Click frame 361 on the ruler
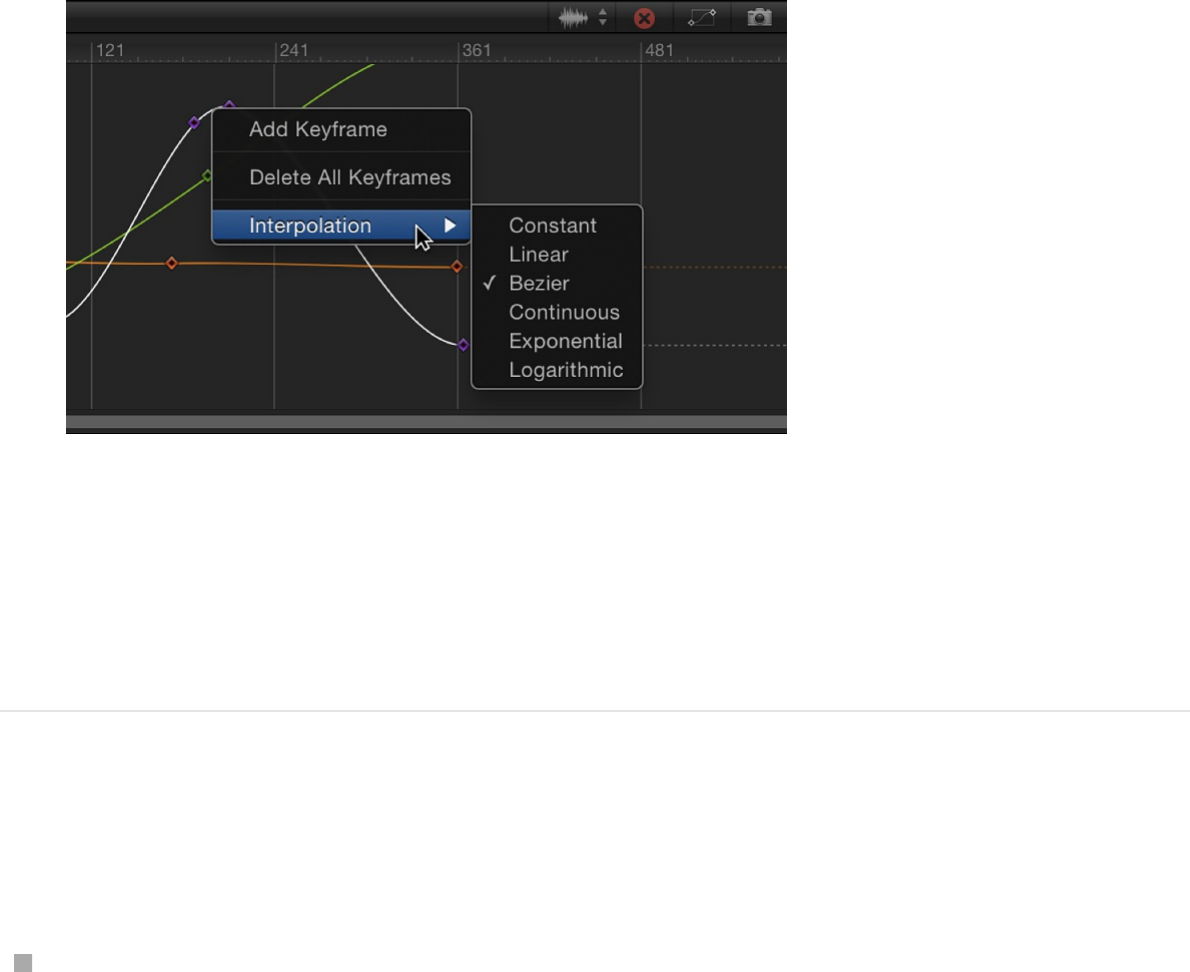This screenshot has width=1190, height=972. [477, 50]
